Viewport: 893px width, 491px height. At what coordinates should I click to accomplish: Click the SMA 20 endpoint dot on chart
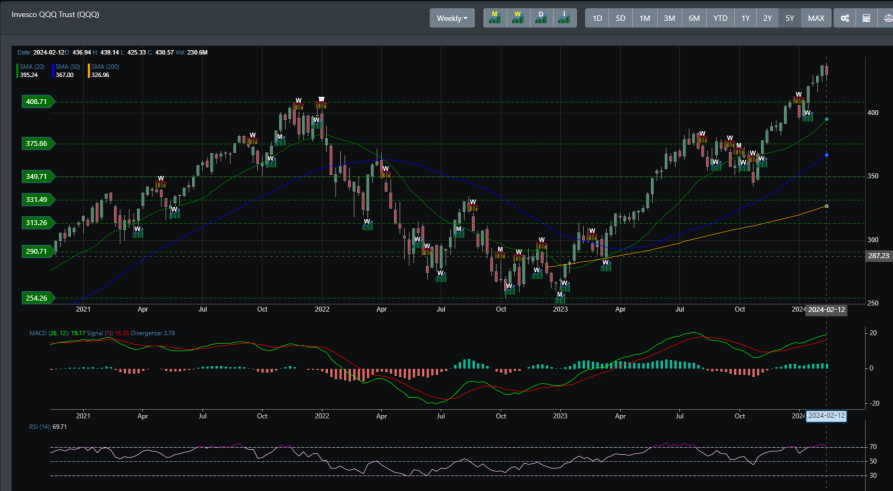(x=826, y=120)
